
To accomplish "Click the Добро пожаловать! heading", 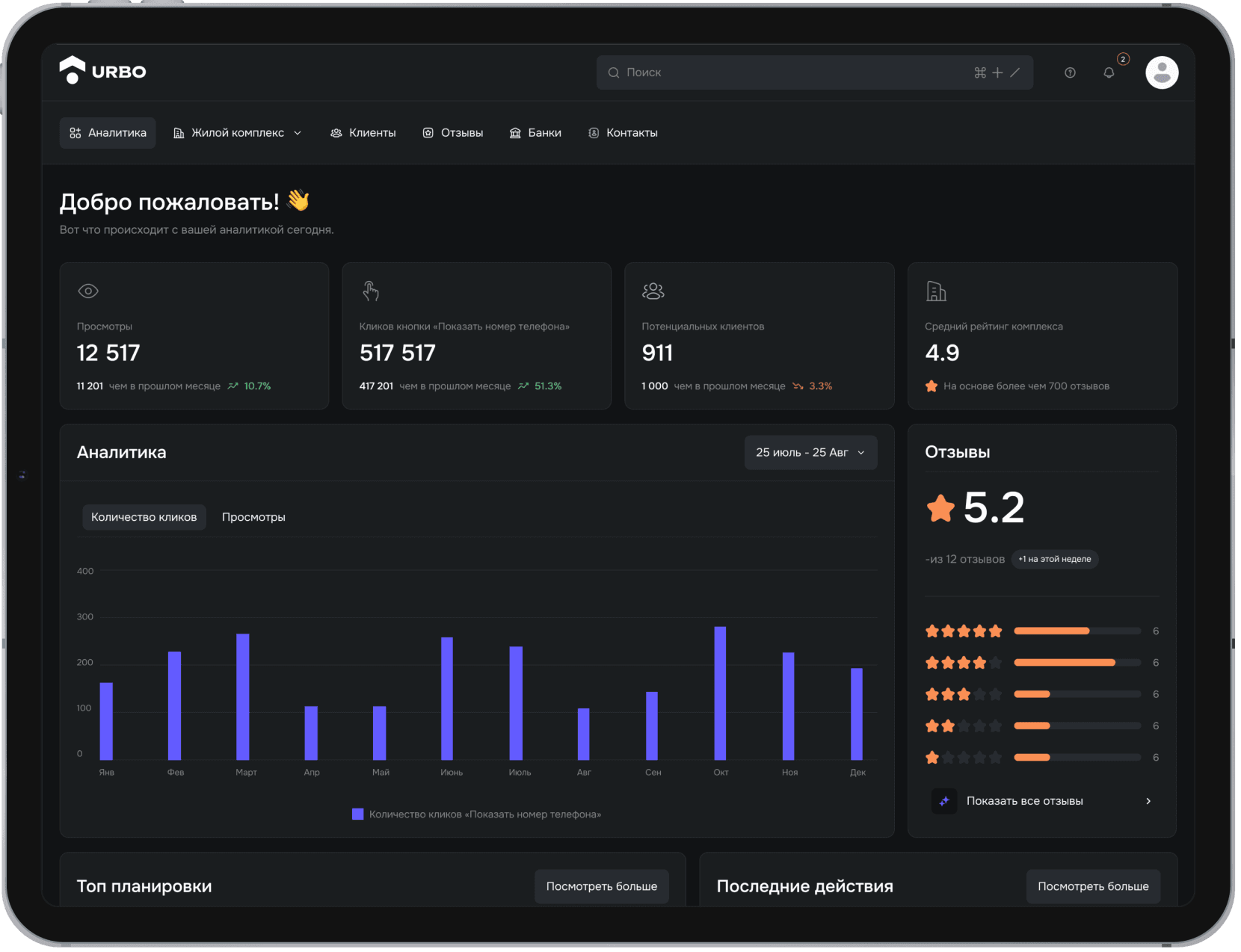I will click(170, 202).
